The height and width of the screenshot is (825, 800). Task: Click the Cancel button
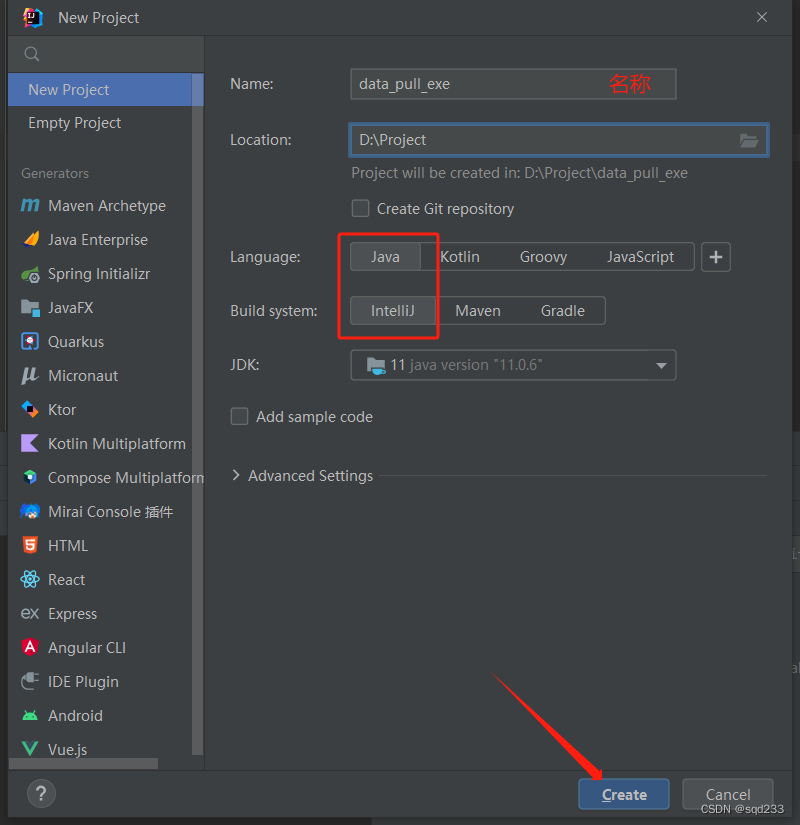click(x=728, y=794)
